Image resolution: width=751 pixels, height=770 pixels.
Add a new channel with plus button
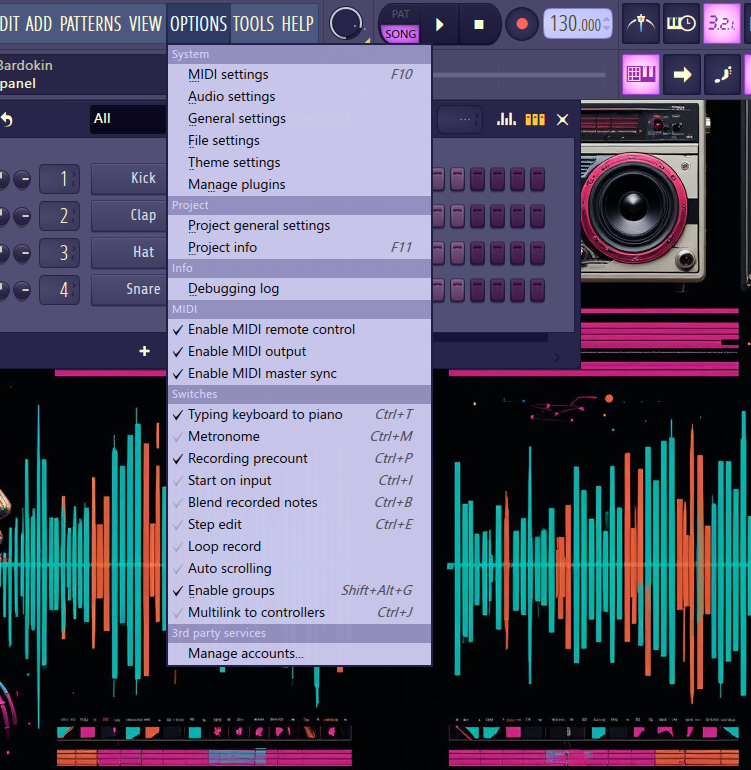click(x=144, y=351)
